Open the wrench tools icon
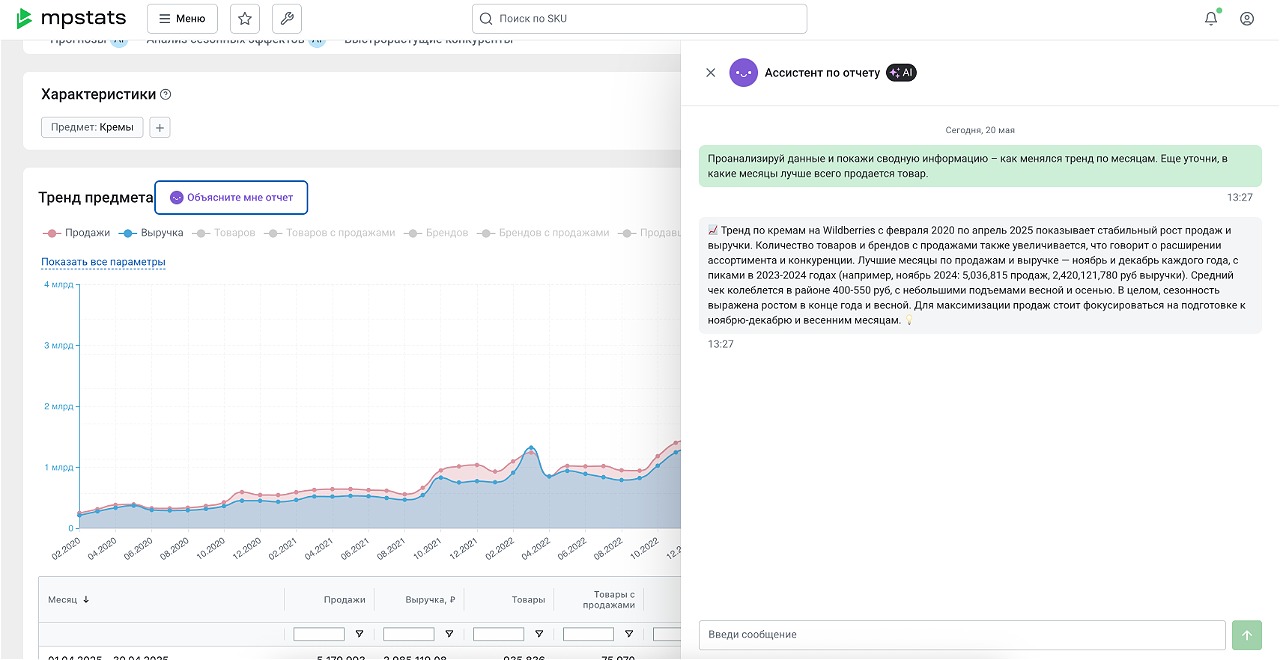Image resolution: width=1280 pixels, height=660 pixels. click(x=287, y=18)
